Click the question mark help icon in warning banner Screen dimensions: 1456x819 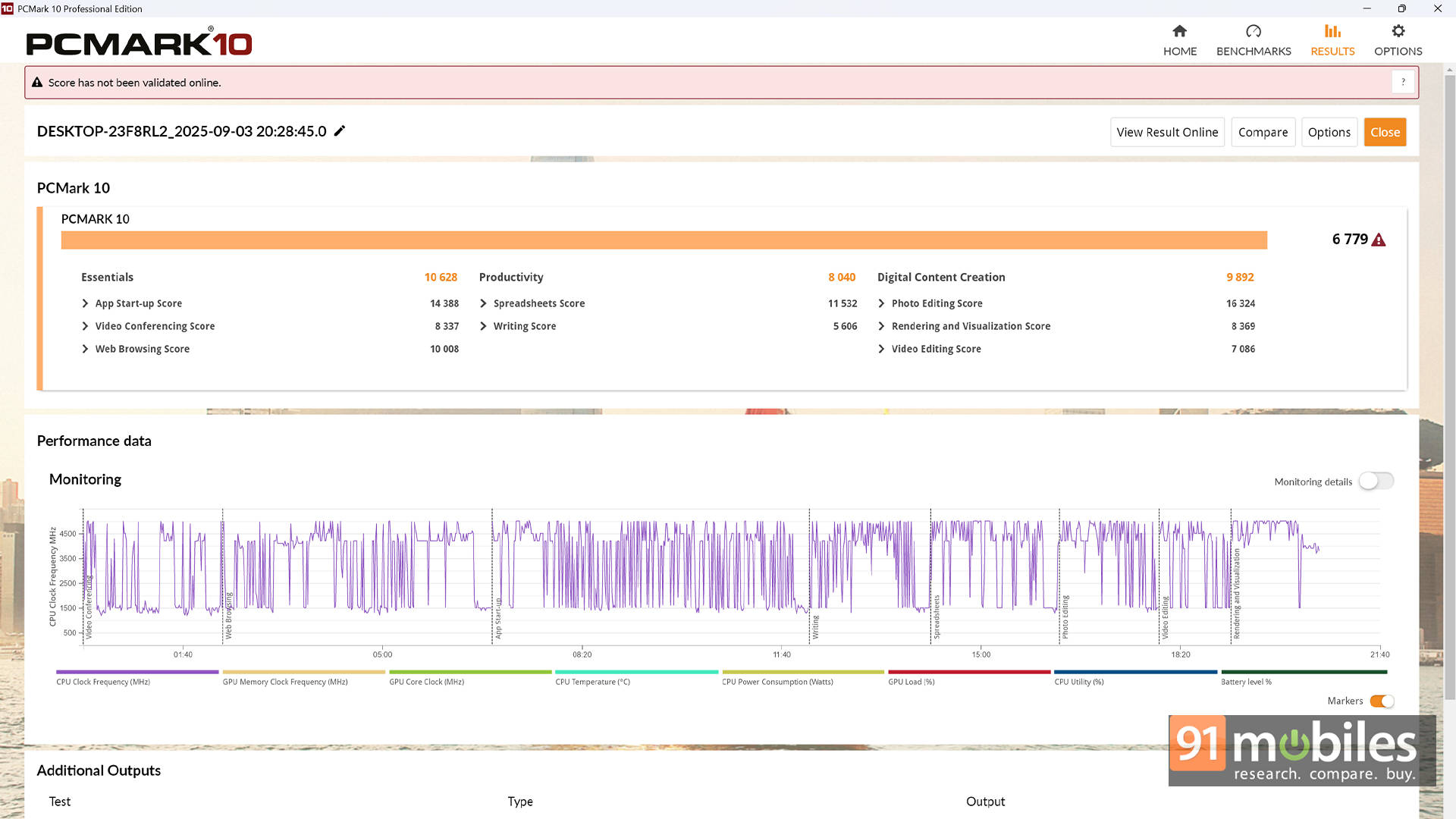[x=1403, y=82]
